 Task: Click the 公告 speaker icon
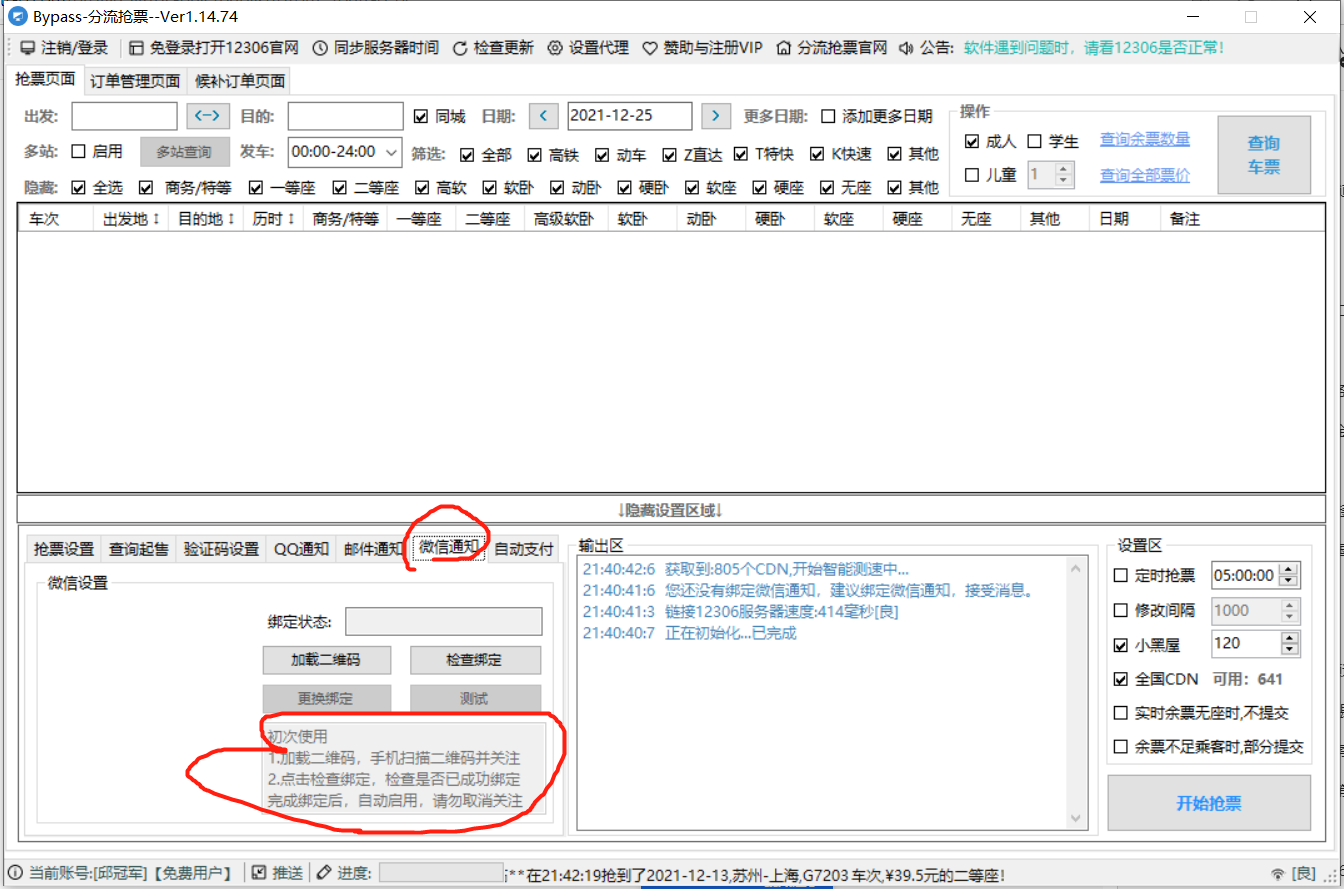pyautogui.click(x=906, y=48)
